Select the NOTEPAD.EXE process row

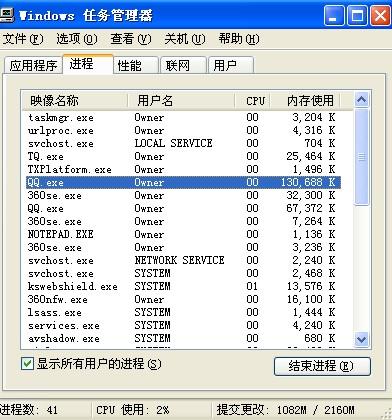[183, 234]
